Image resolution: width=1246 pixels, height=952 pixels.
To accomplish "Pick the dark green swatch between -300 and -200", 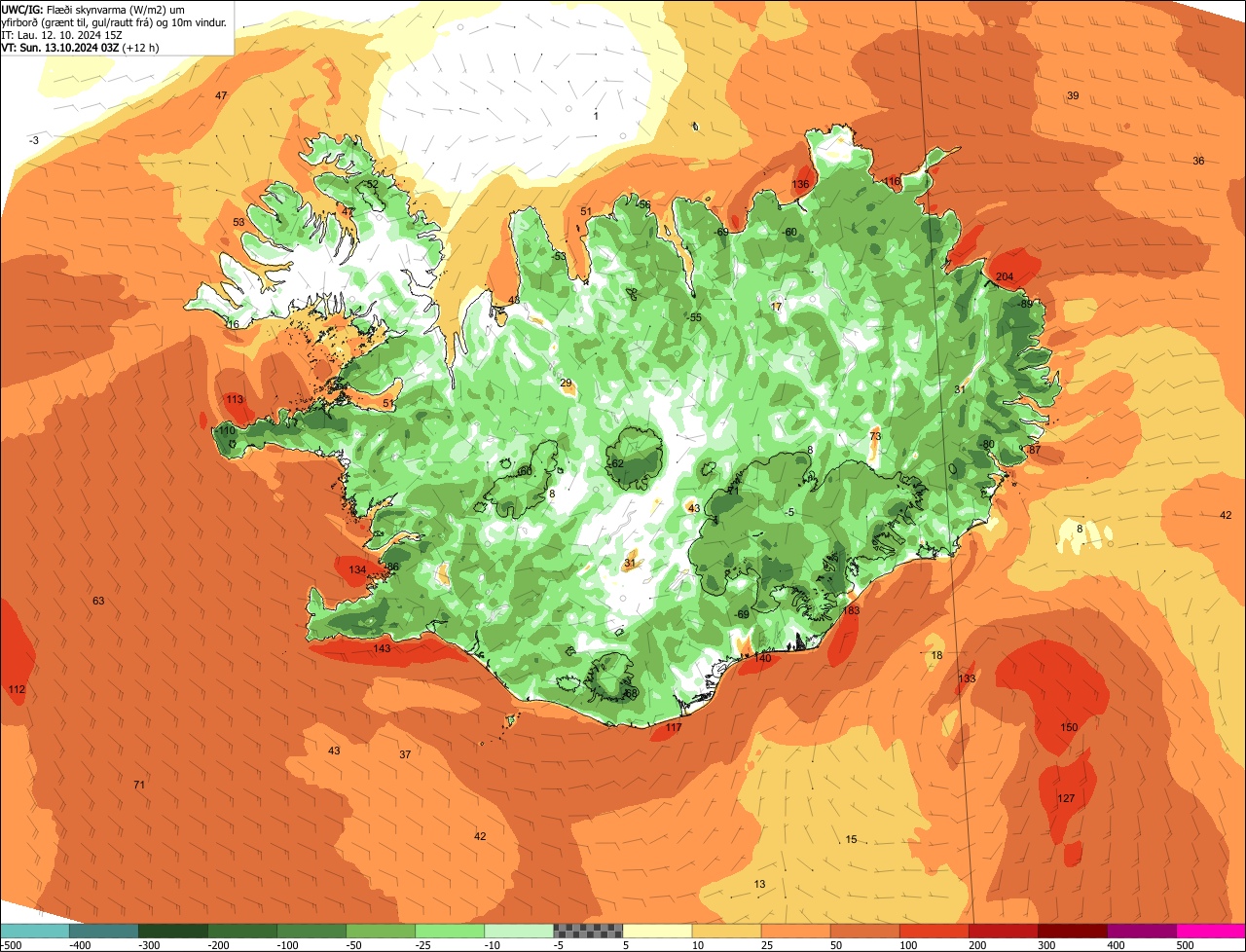I will coord(173,931).
